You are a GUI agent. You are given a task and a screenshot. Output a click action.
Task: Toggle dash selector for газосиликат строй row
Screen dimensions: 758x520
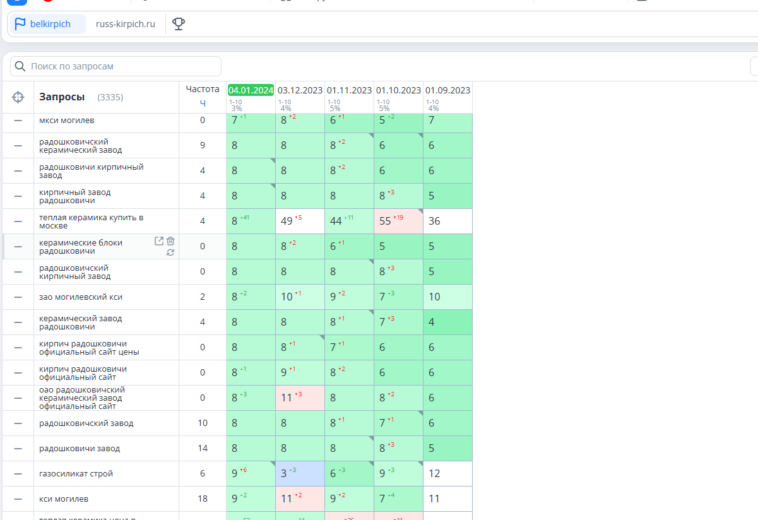pos(18,474)
